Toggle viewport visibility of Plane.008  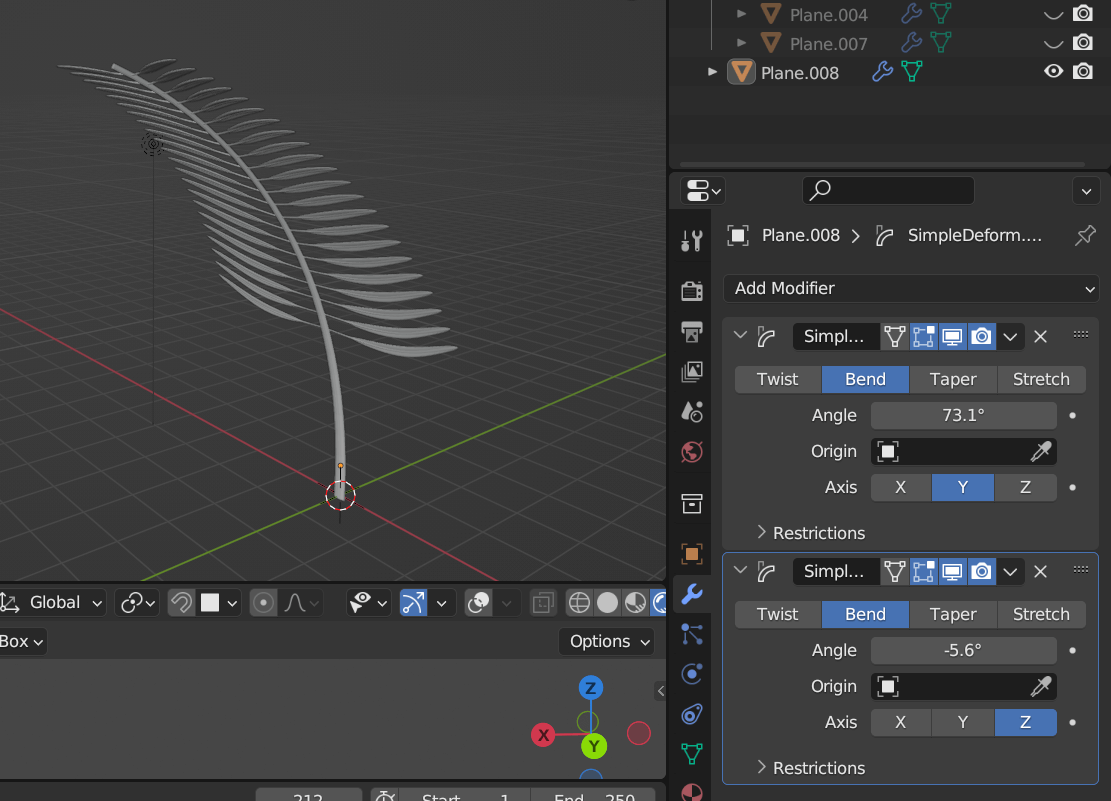[x=1054, y=72]
